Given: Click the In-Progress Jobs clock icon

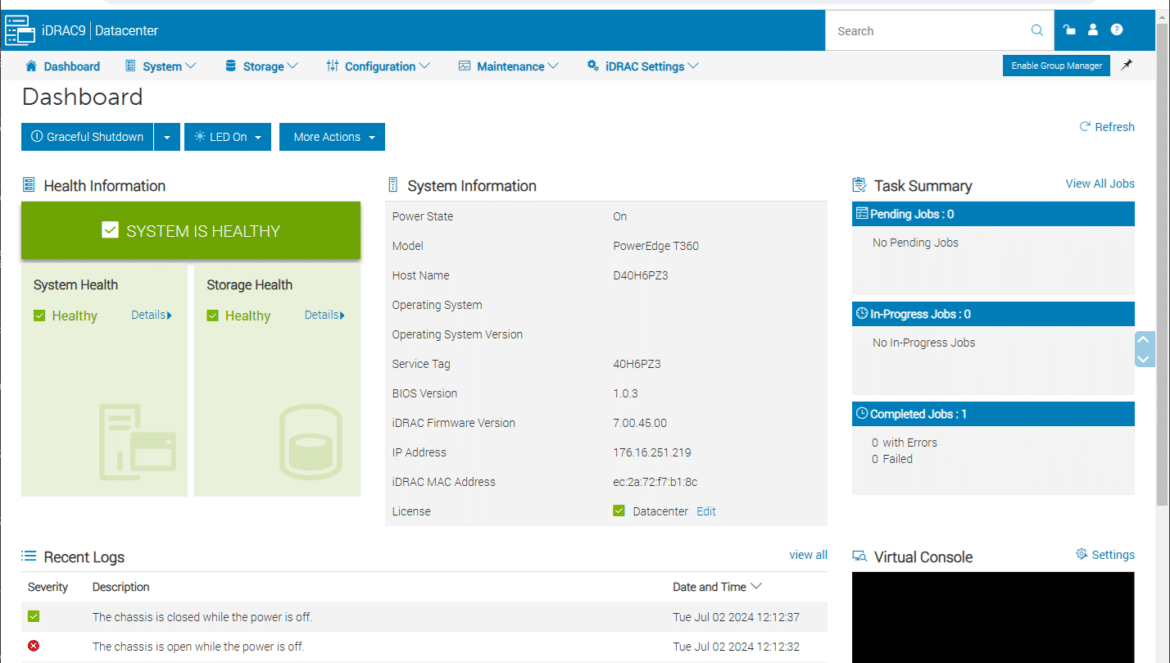Looking at the screenshot, I should (862, 313).
